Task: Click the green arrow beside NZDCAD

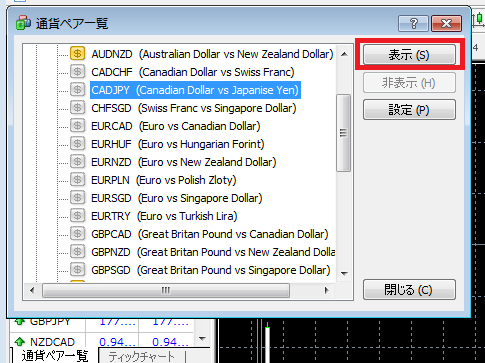Action: 20,342
